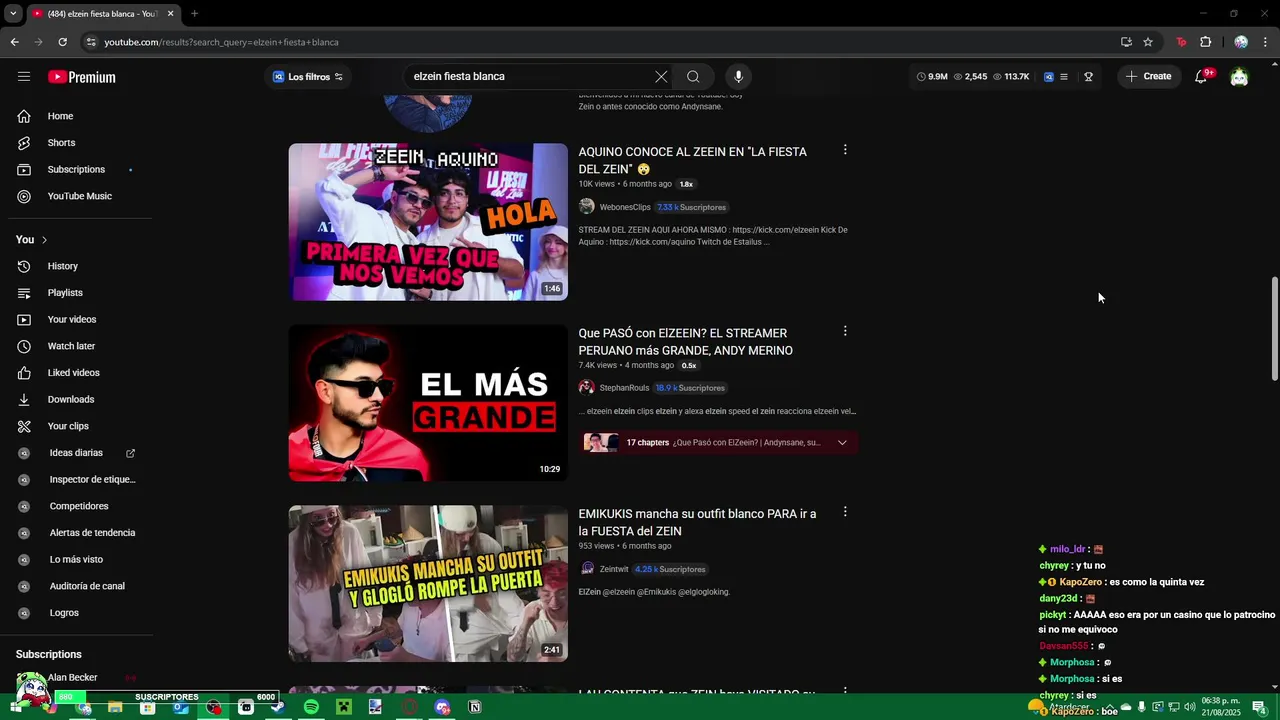Play the EL MÁS GRANDE thumbnail
Image resolution: width=1280 pixels, height=720 pixels.
point(428,403)
